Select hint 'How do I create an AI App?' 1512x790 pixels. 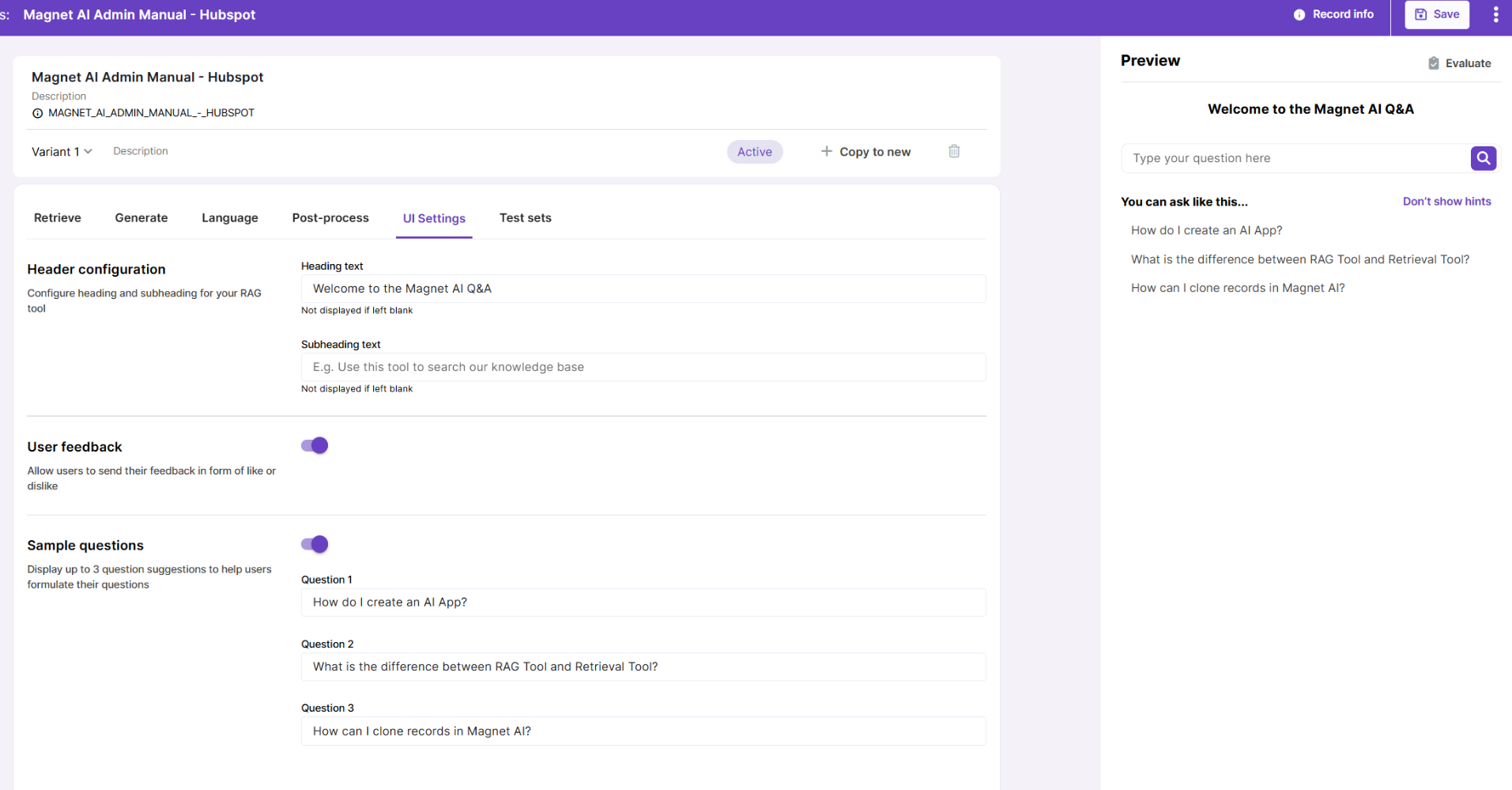[x=1206, y=231]
